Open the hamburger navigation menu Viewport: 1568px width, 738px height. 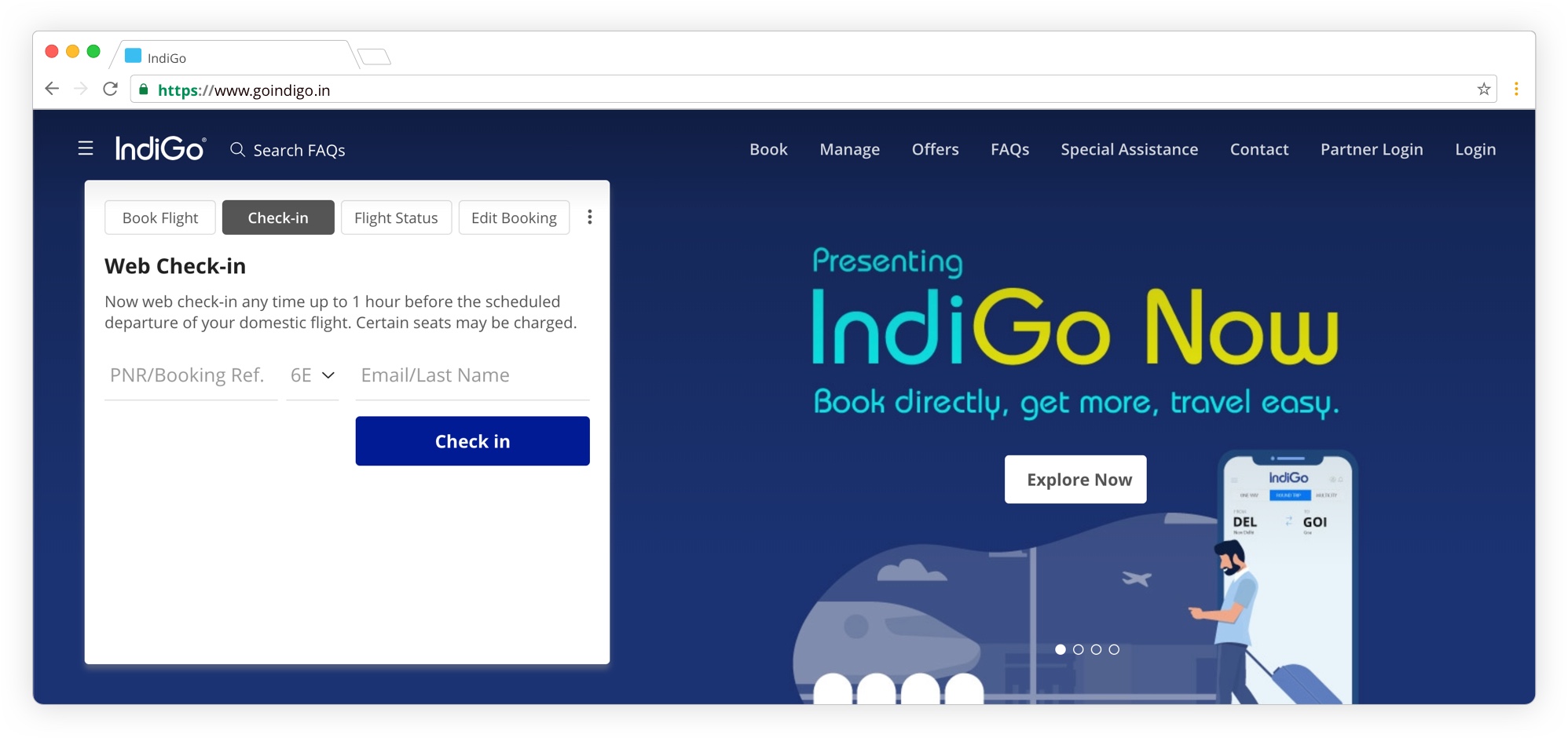[86, 148]
